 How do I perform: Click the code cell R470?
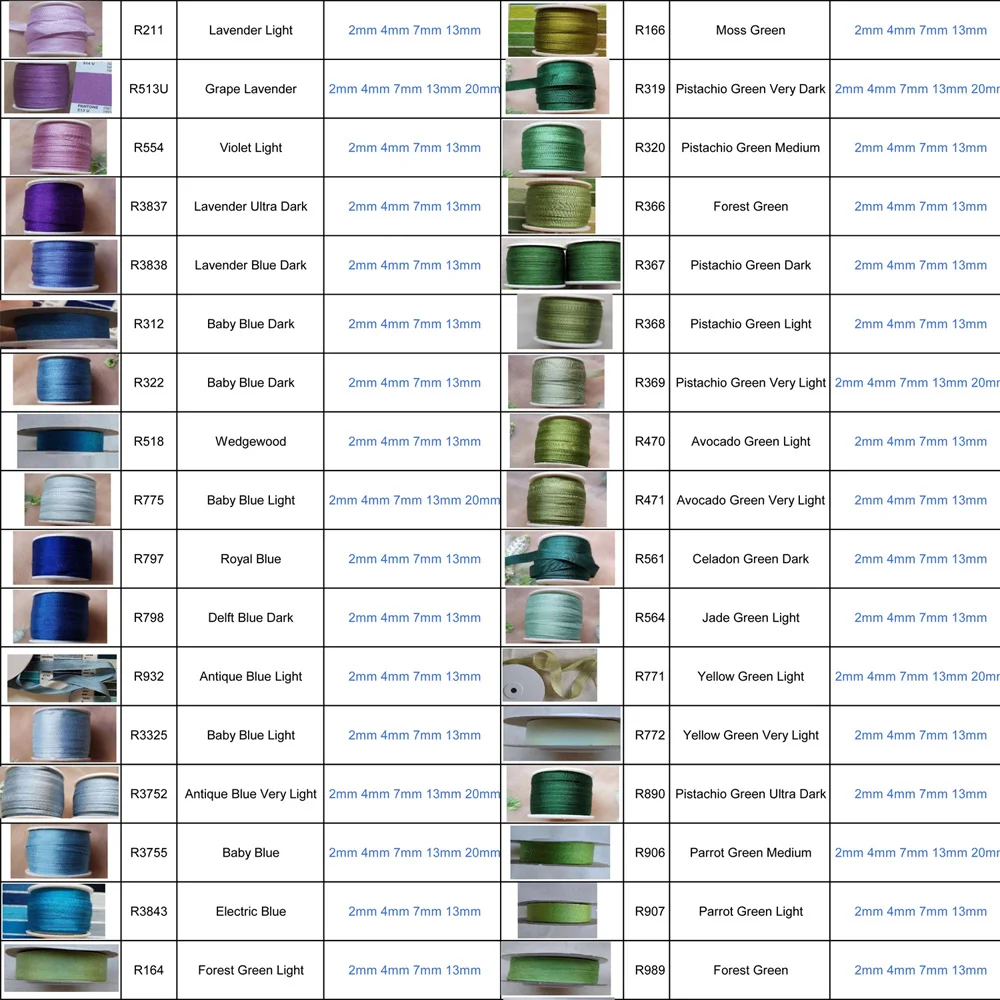[649, 441]
